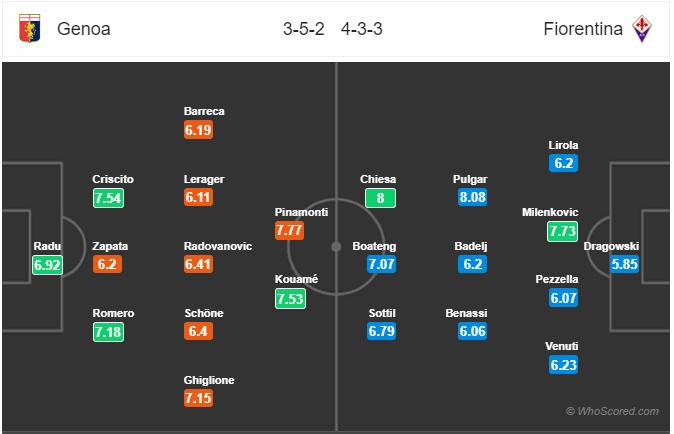The image size is (674, 434).
Task: Open Ghiglione player name
Action: 209,380
